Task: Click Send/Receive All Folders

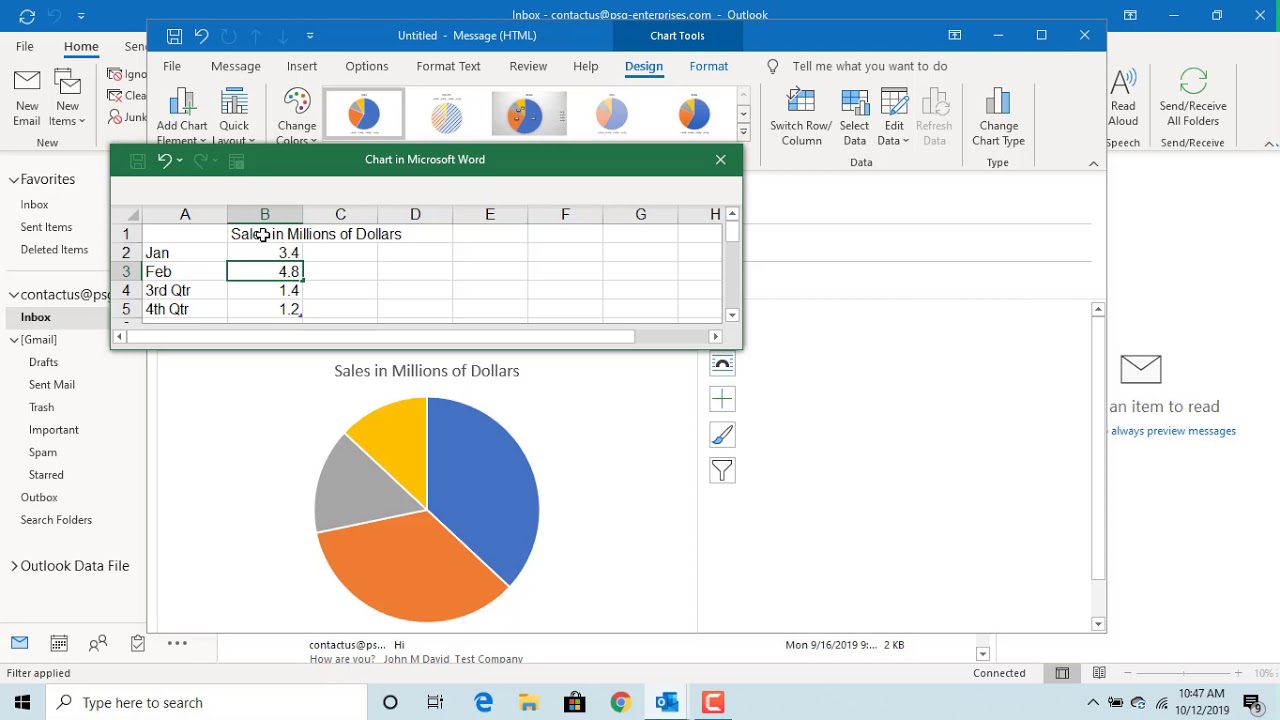Action: tap(1192, 98)
